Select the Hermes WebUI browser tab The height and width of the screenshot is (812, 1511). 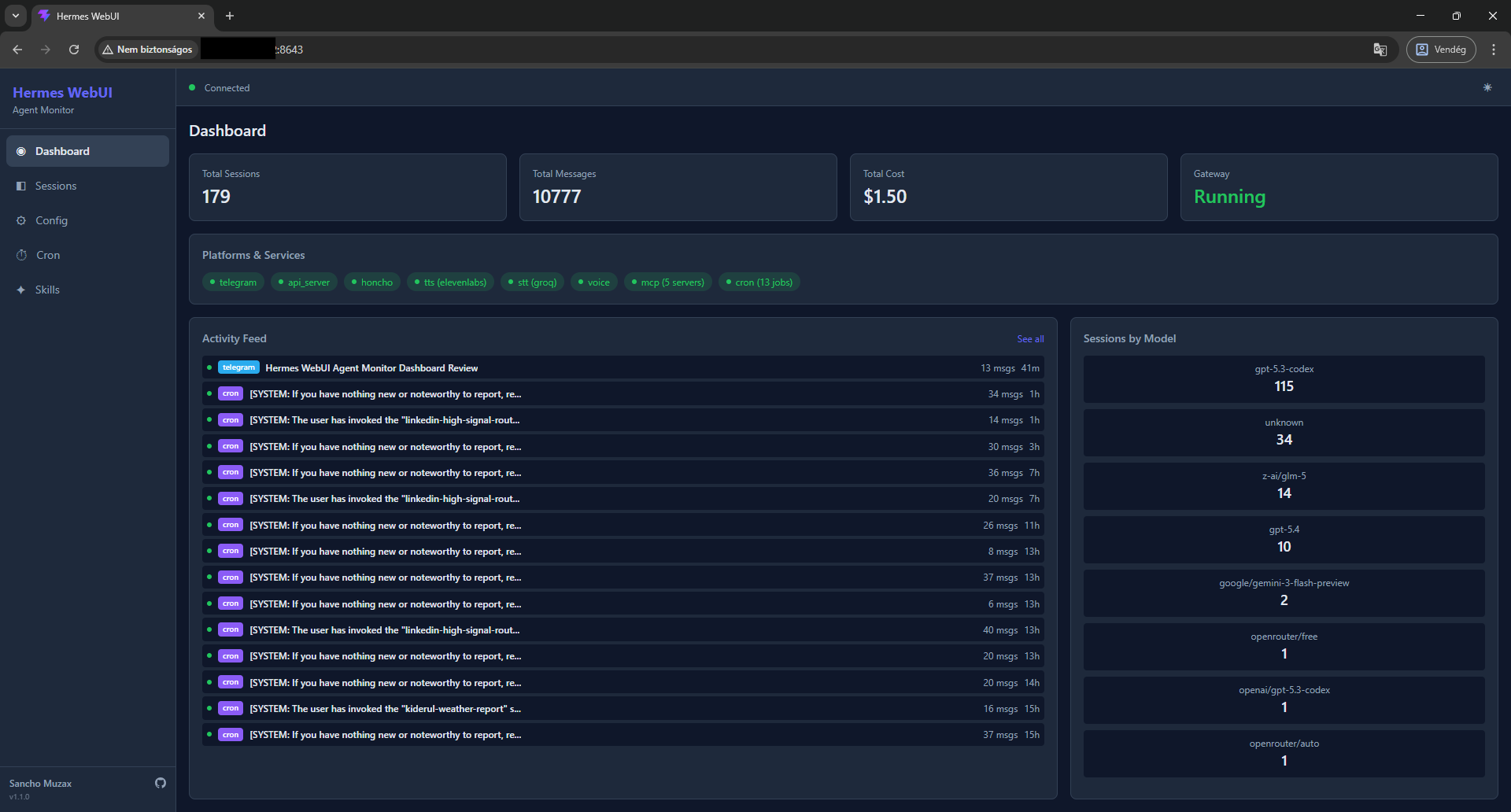click(x=122, y=16)
